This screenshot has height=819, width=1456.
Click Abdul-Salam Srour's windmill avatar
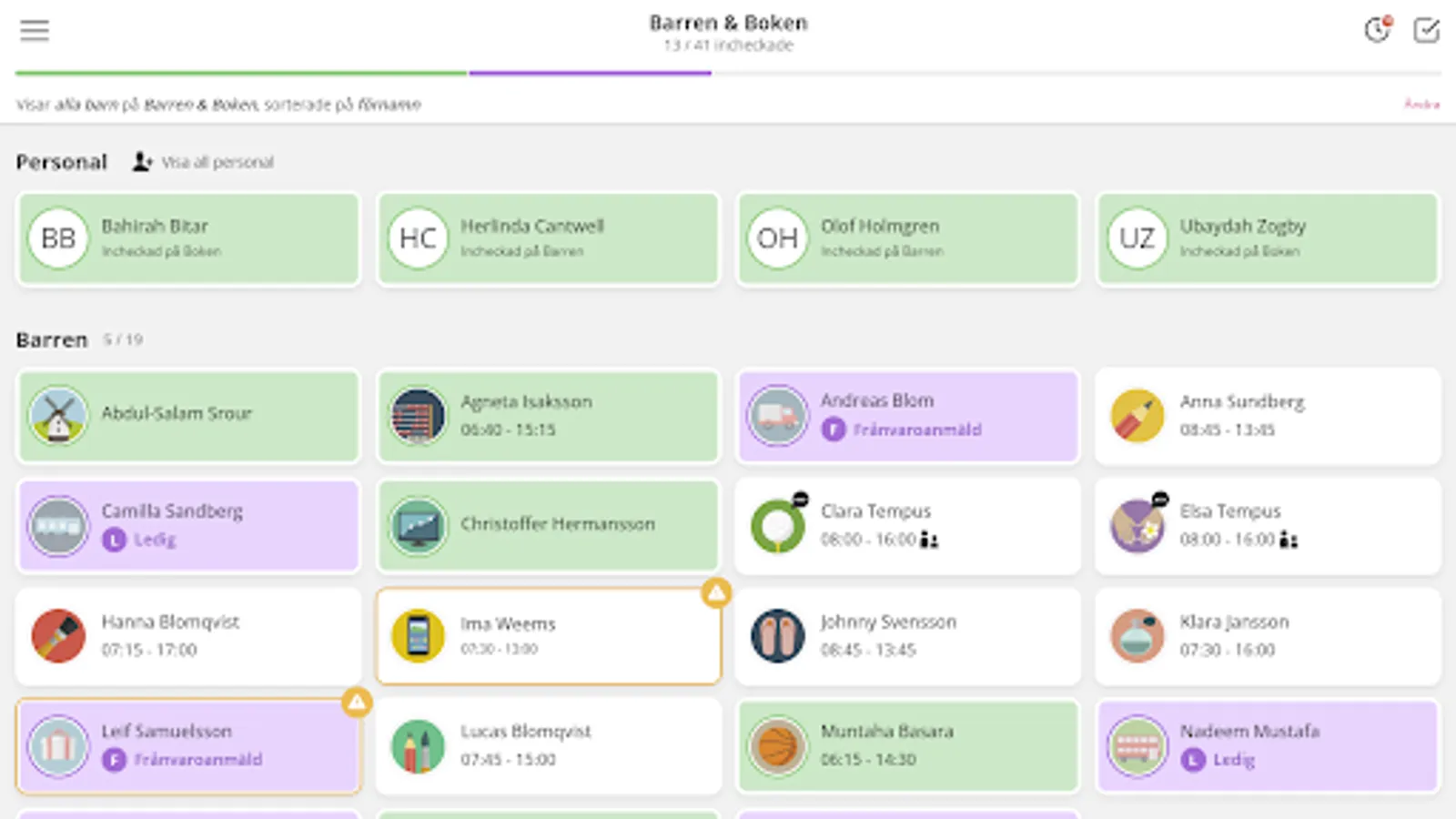pos(58,415)
